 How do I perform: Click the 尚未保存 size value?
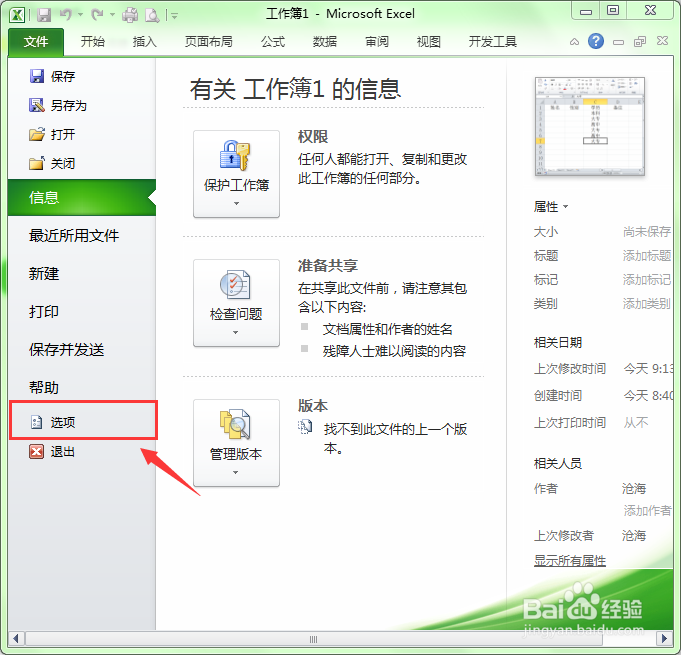coord(647,232)
